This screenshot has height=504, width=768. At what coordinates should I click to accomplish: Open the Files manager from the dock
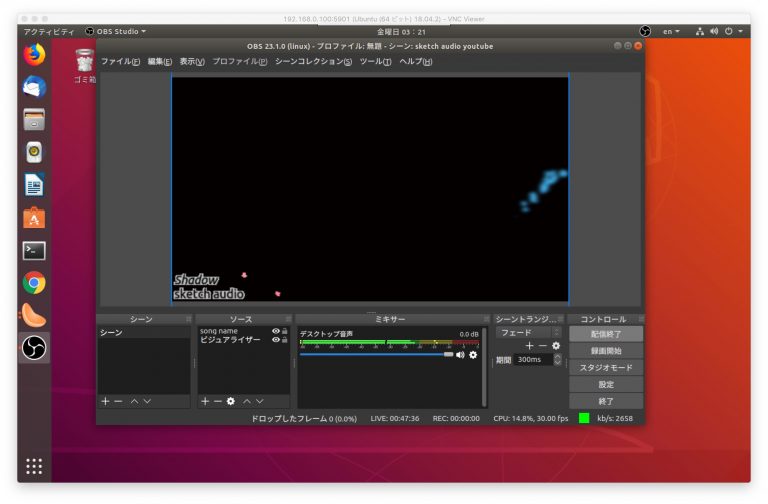point(34,120)
